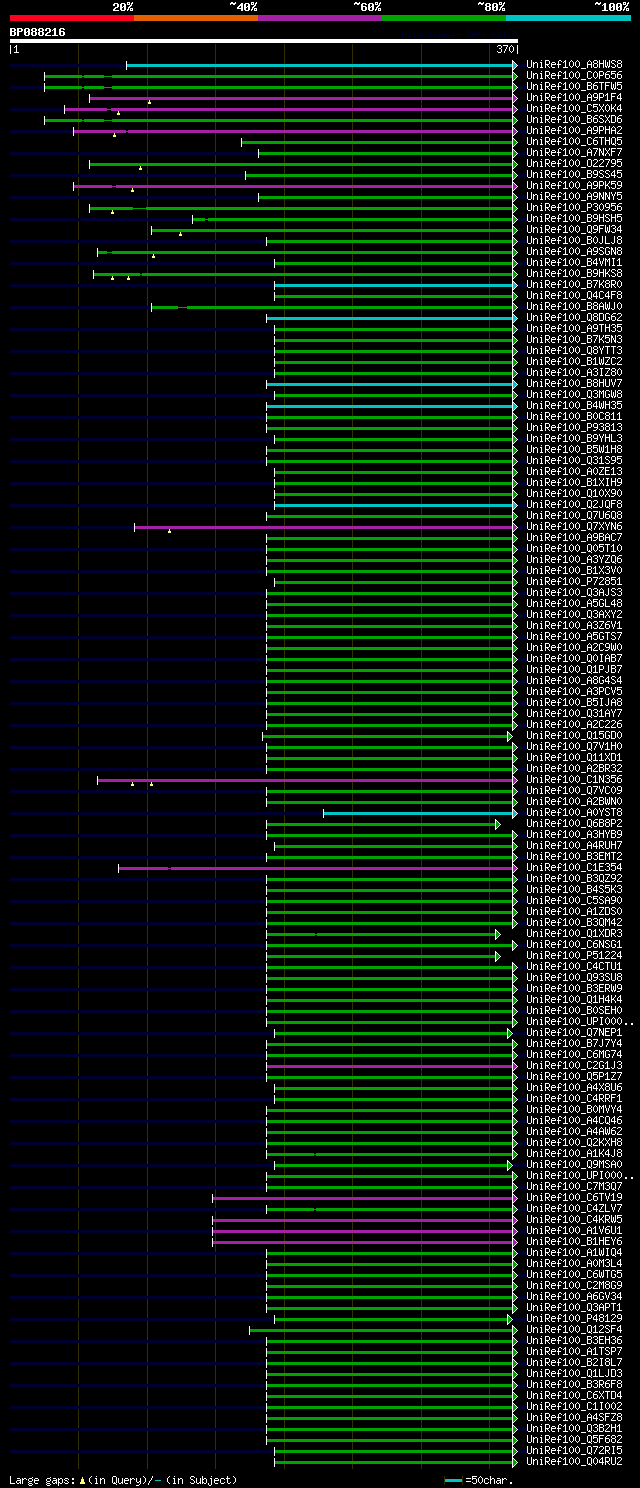
Task: Click the cyan ~100% identity legend segment
Action: coord(568,18)
